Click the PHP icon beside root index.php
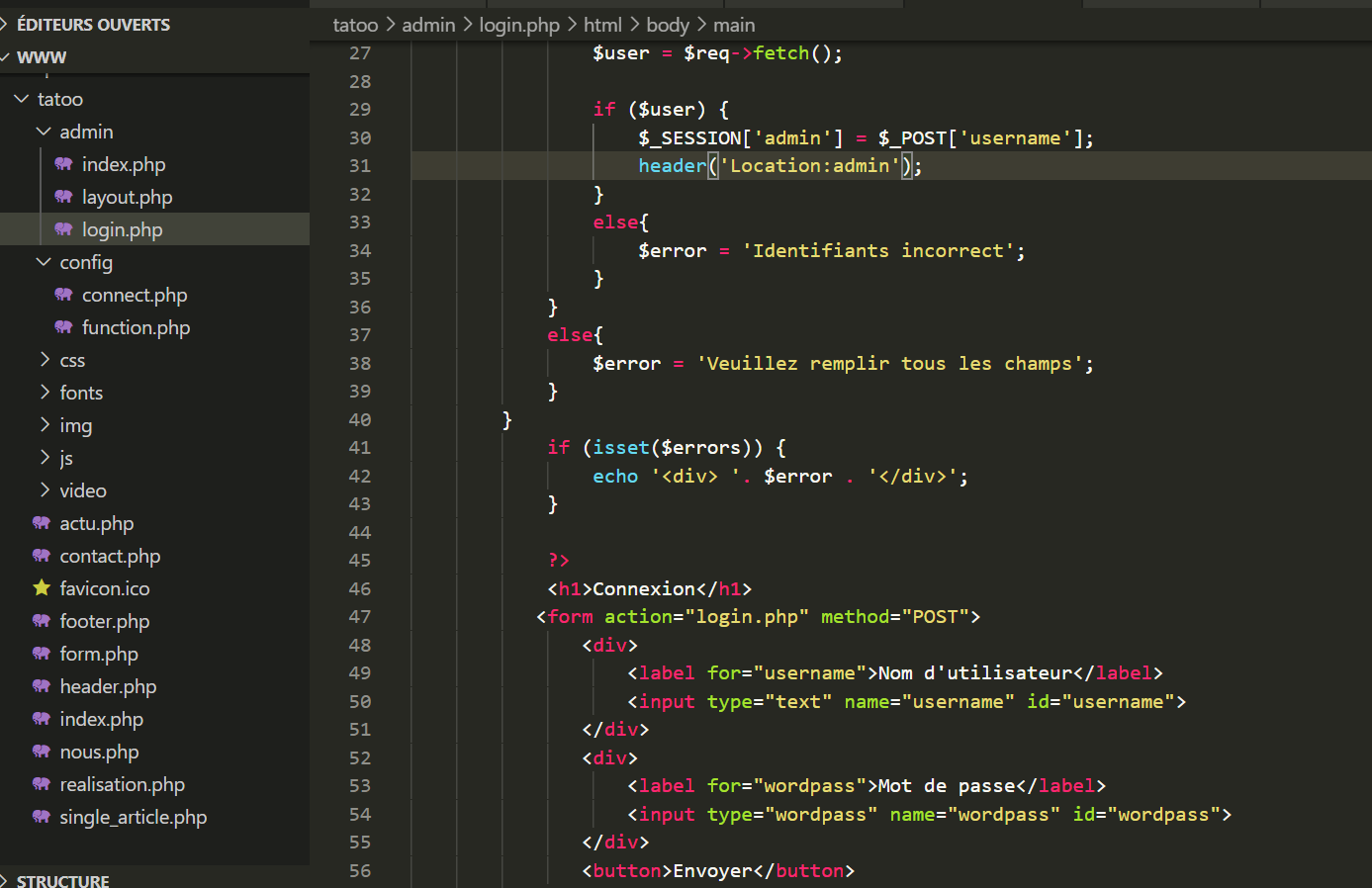1372x888 pixels. click(x=42, y=719)
